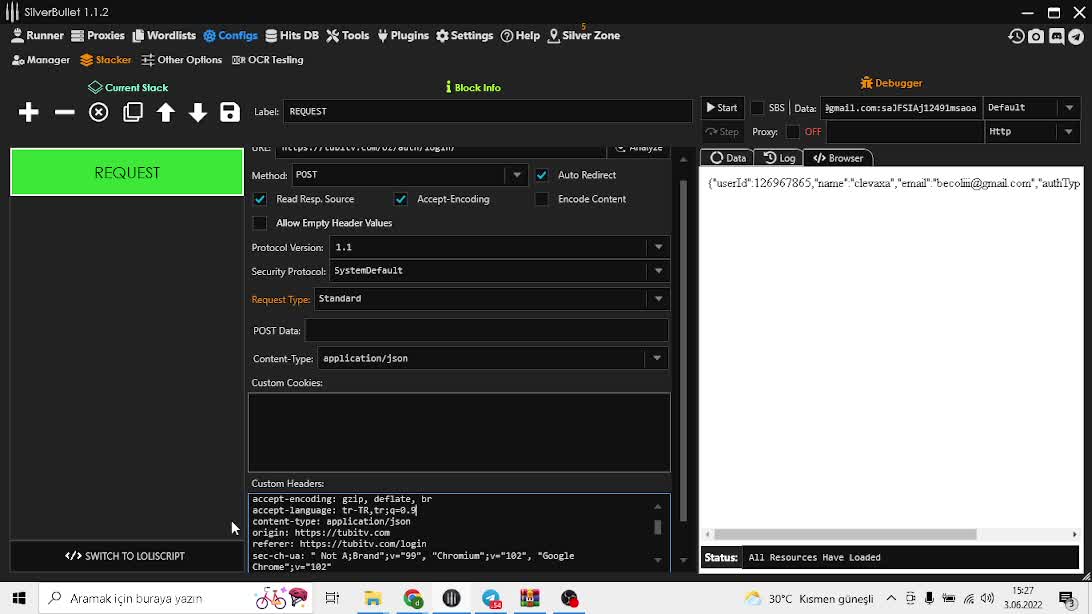Add a new block with the plus icon

click(x=28, y=112)
